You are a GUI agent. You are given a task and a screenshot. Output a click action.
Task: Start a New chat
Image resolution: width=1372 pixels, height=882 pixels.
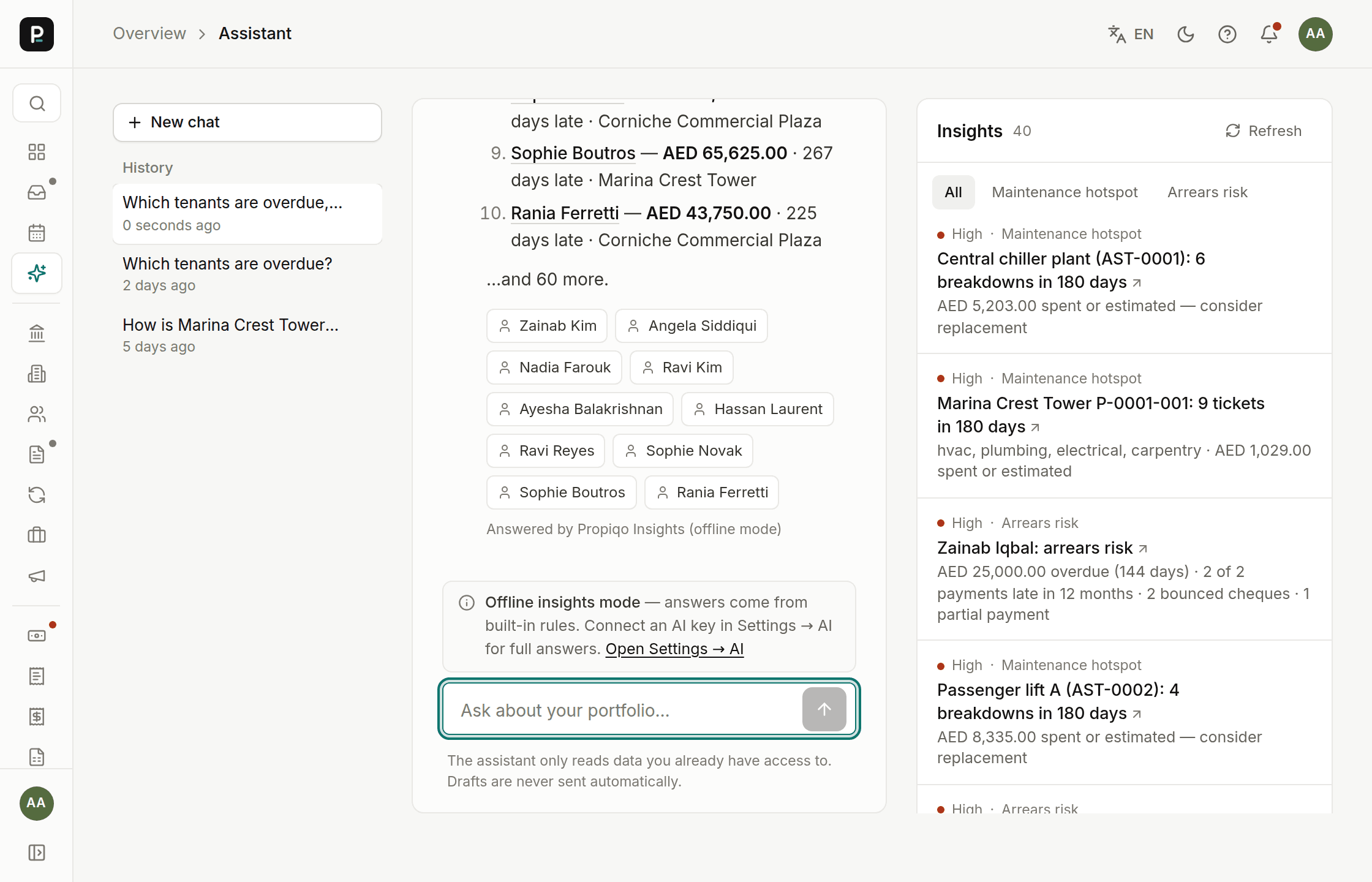tap(247, 123)
